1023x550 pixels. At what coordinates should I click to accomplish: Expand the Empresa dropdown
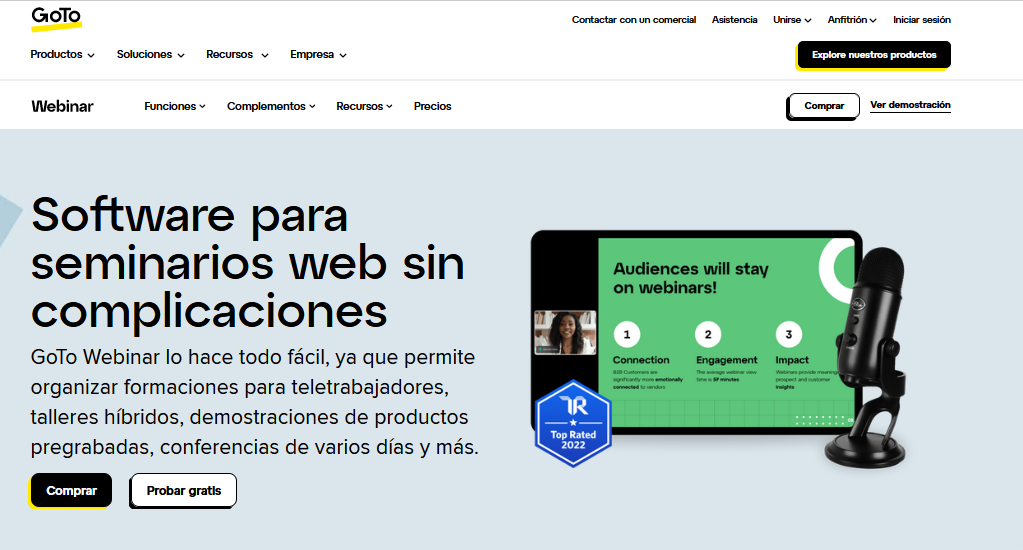point(318,55)
